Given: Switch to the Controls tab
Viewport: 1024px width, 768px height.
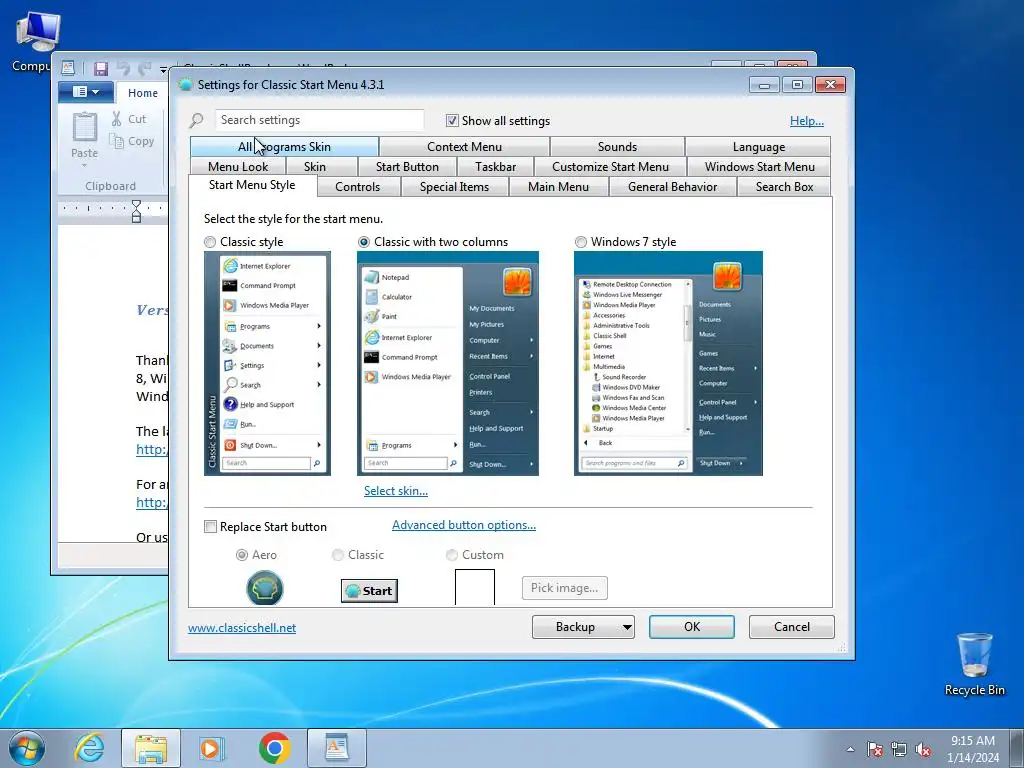Looking at the screenshot, I should [357, 187].
